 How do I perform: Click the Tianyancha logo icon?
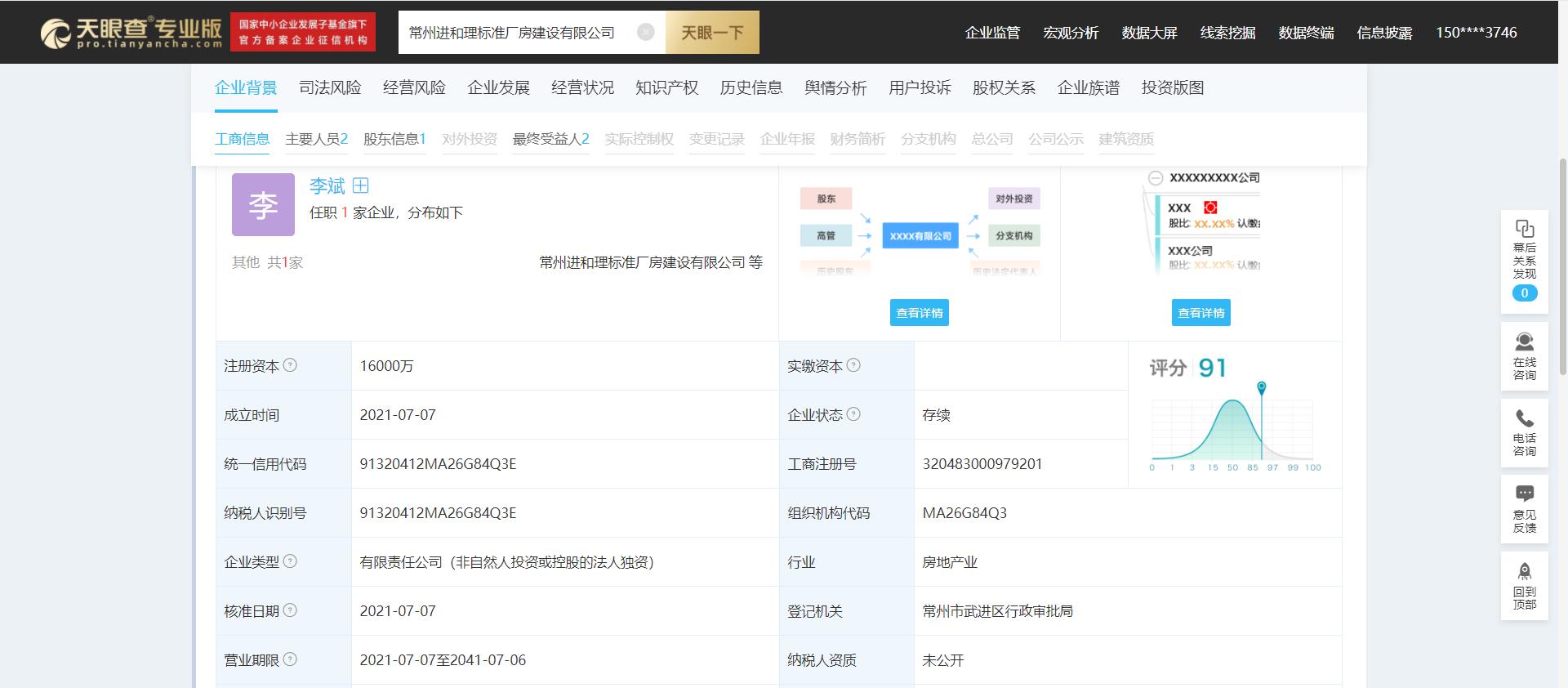click(x=56, y=34)
